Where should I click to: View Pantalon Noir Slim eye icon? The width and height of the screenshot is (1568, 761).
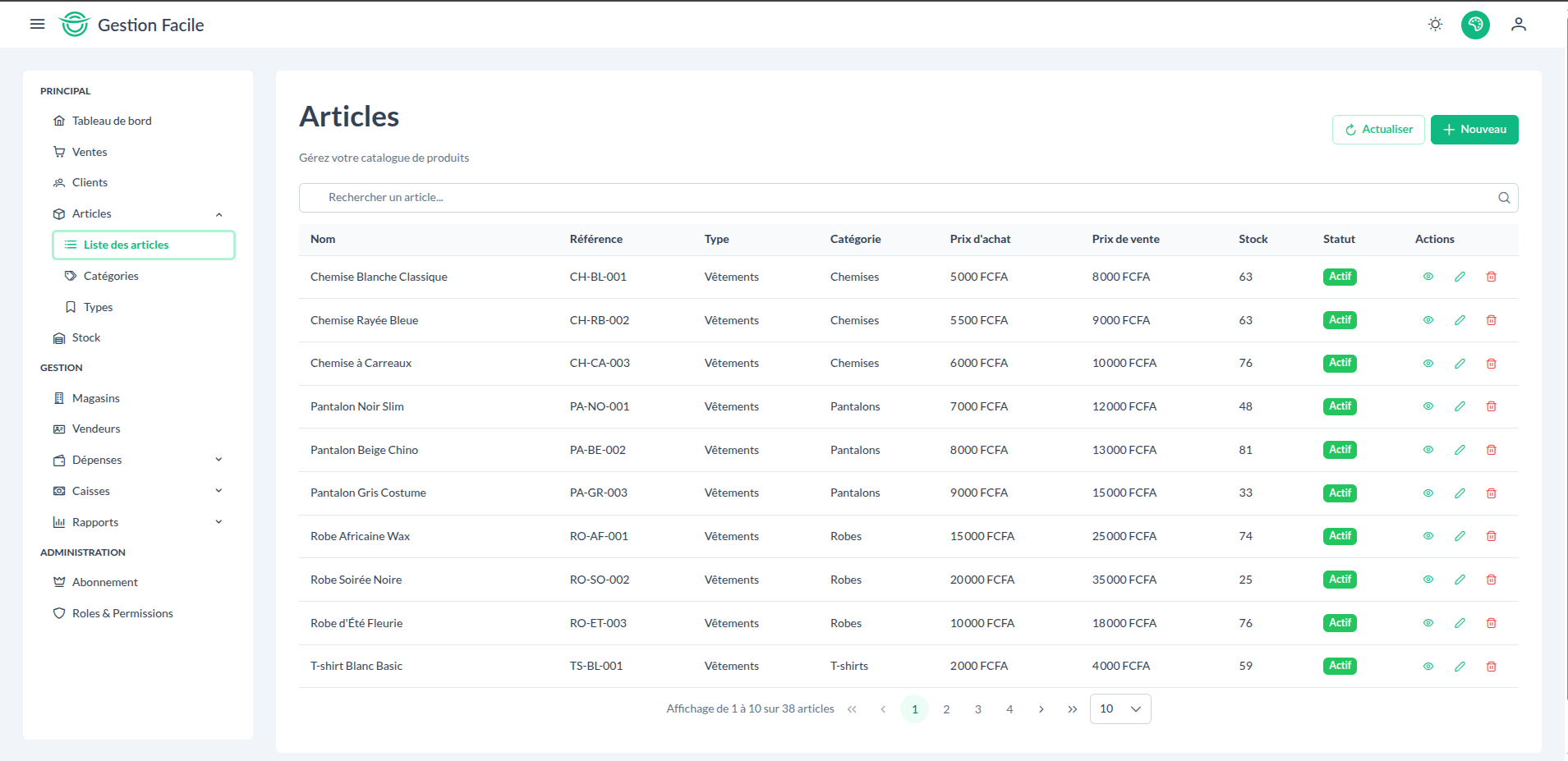coord(1428,406)
